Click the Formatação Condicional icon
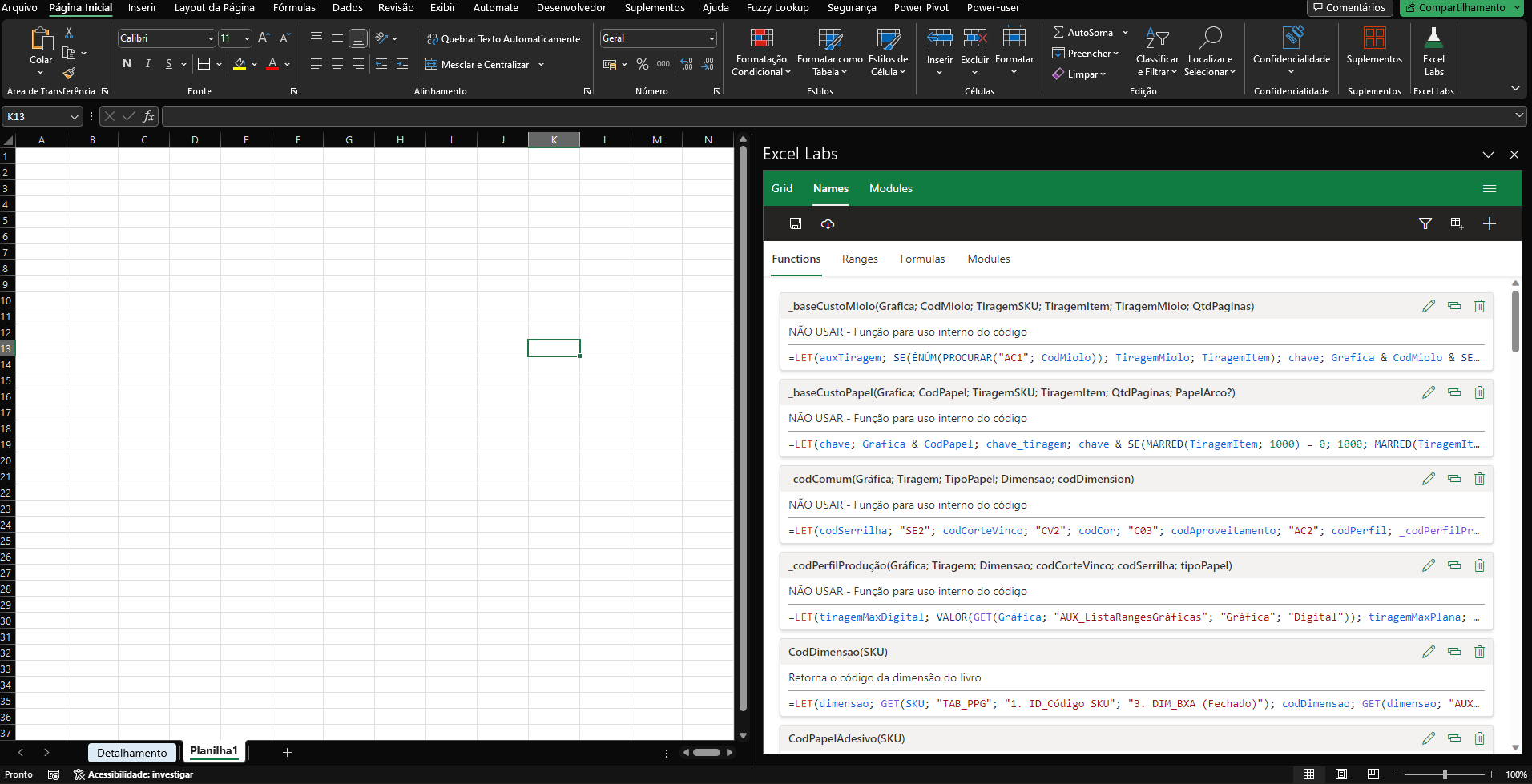The image size is (1532, 784). [x=761, y=51]
